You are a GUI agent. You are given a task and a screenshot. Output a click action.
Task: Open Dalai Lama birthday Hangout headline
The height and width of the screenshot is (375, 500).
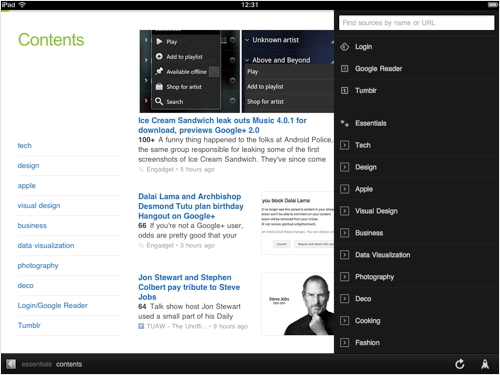(191, 206)
